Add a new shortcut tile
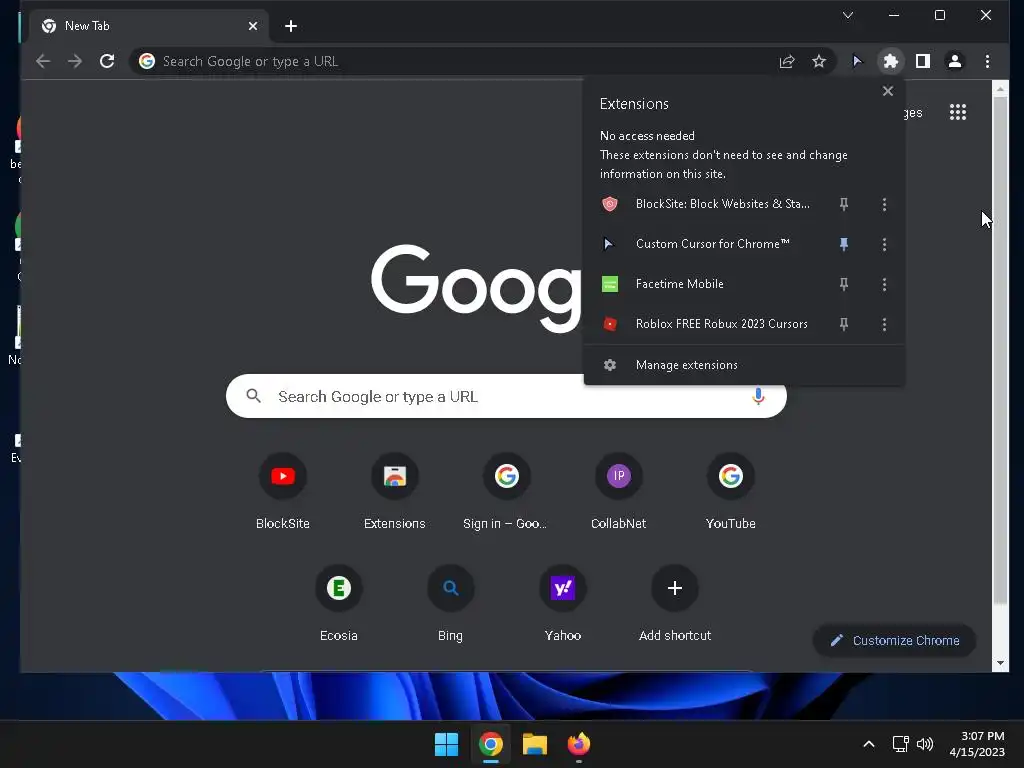 [675, 603]
